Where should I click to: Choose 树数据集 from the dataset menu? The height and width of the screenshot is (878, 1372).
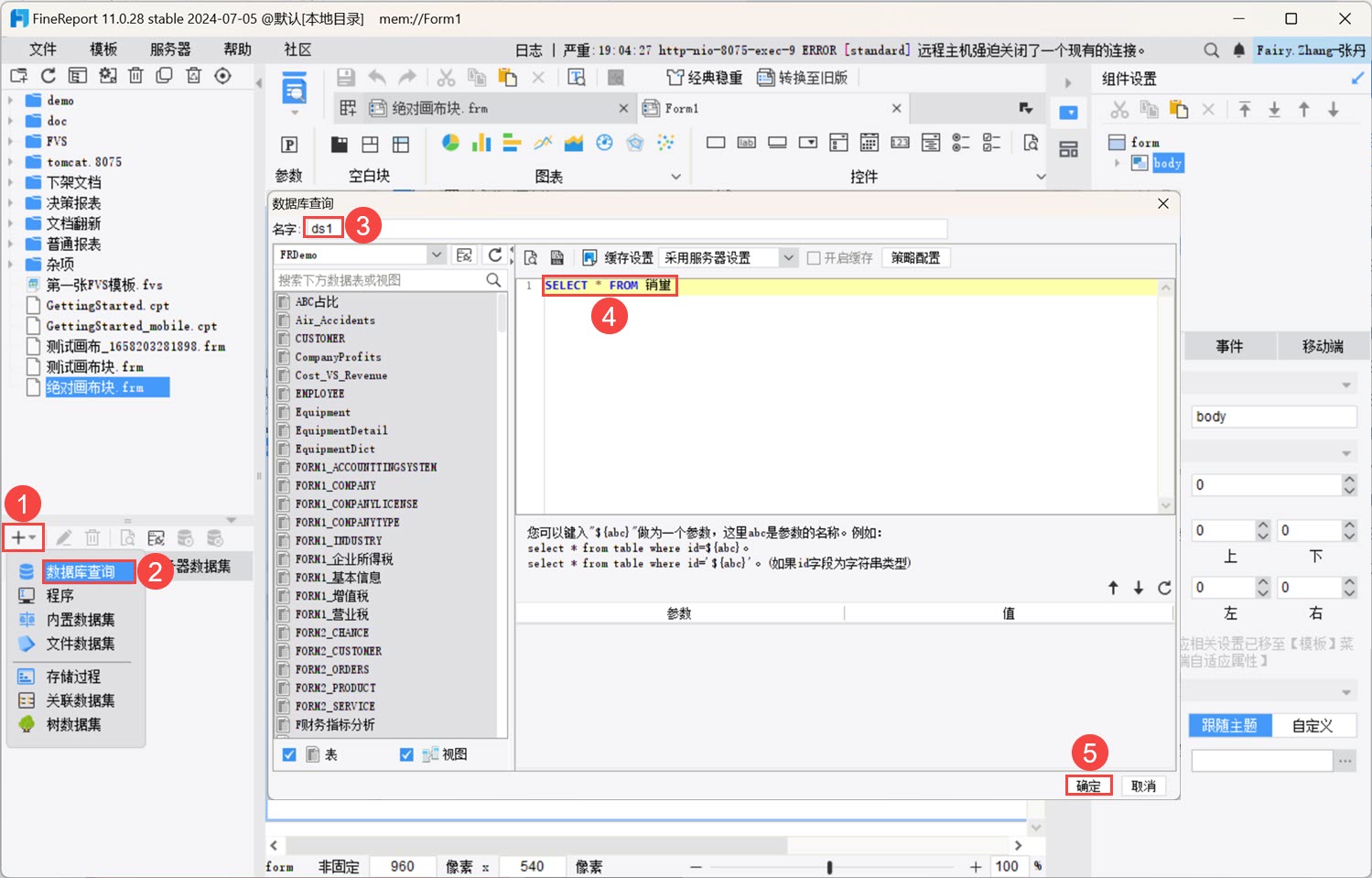click(x=73, y=724)
